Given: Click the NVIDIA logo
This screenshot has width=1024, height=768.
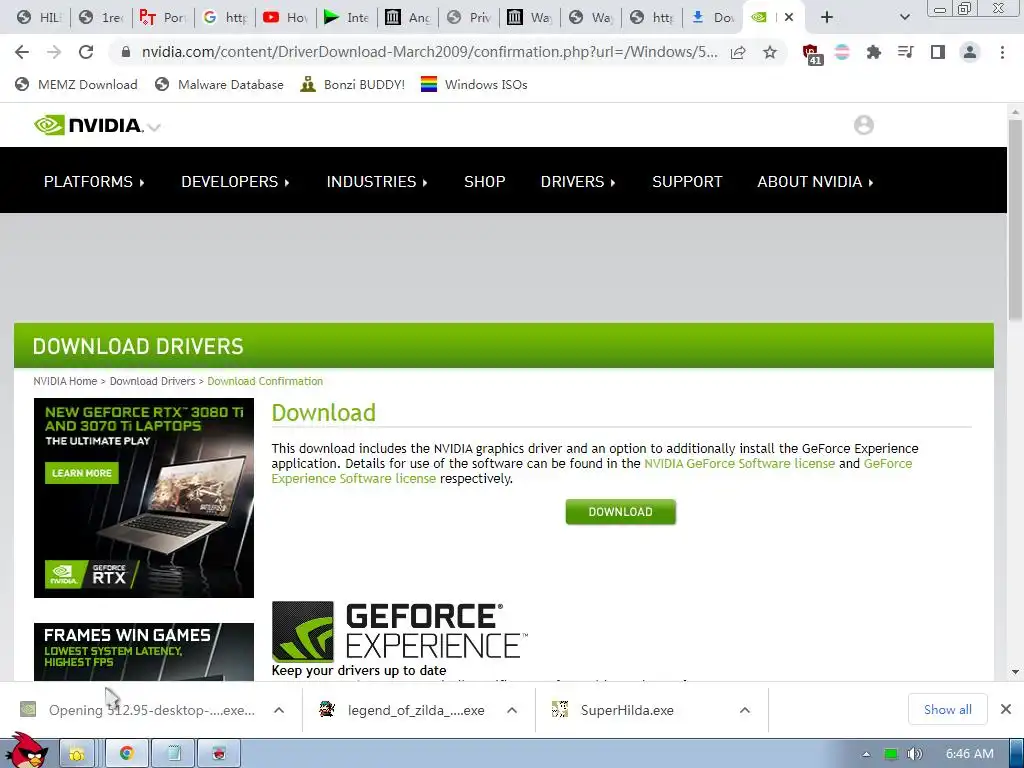Looking at the screenshot, I should click(x=88, y=125).
